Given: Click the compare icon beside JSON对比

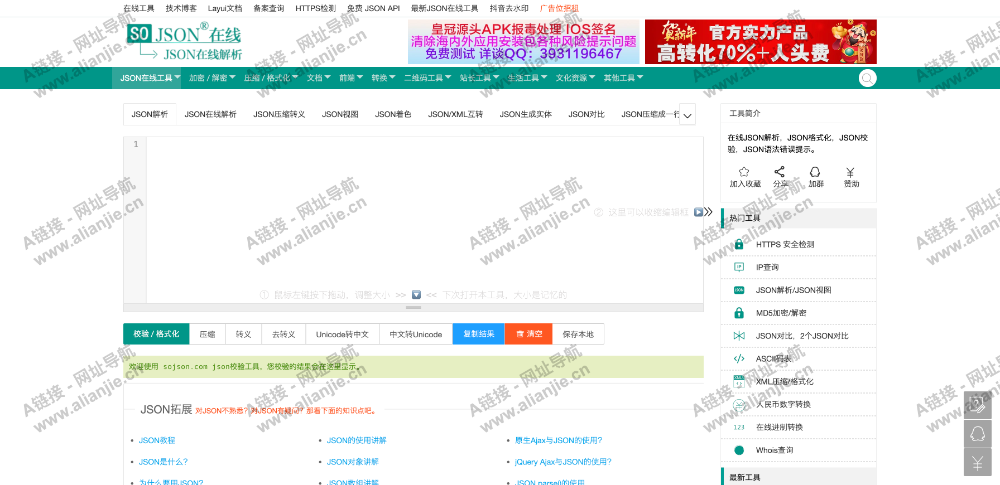Looking at the screenshot, I should [x=739, y=336].
